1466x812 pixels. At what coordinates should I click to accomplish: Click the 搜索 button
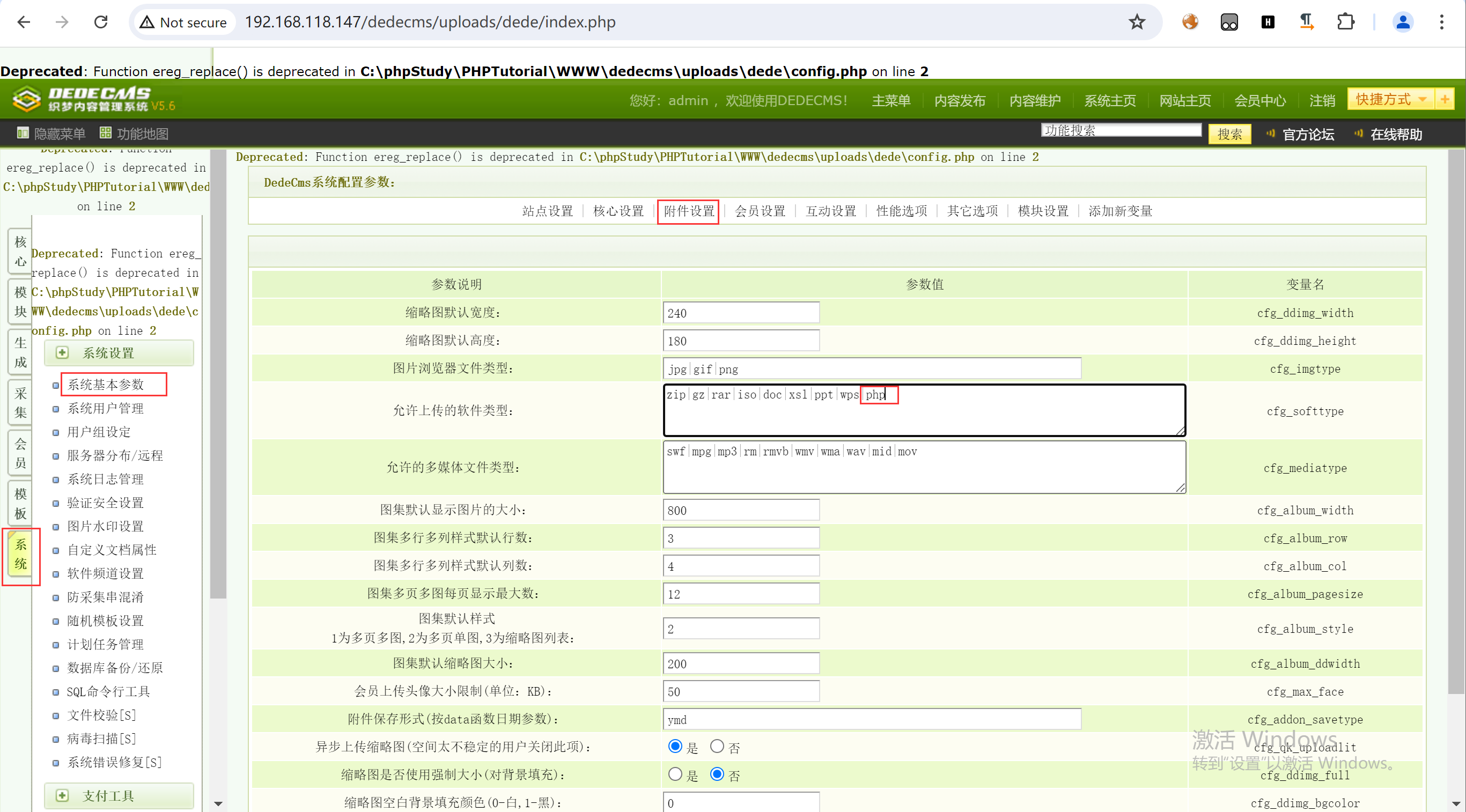point(1230,134)
